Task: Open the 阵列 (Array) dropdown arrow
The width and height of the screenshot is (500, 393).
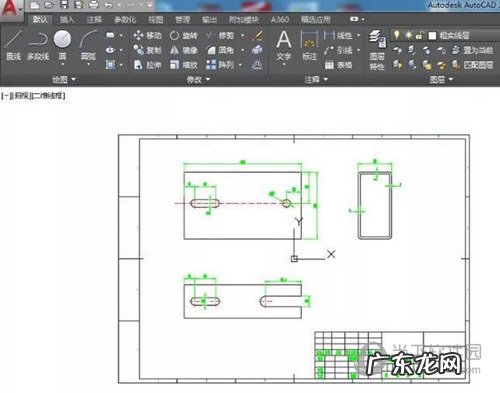Action: coord(240,65)
